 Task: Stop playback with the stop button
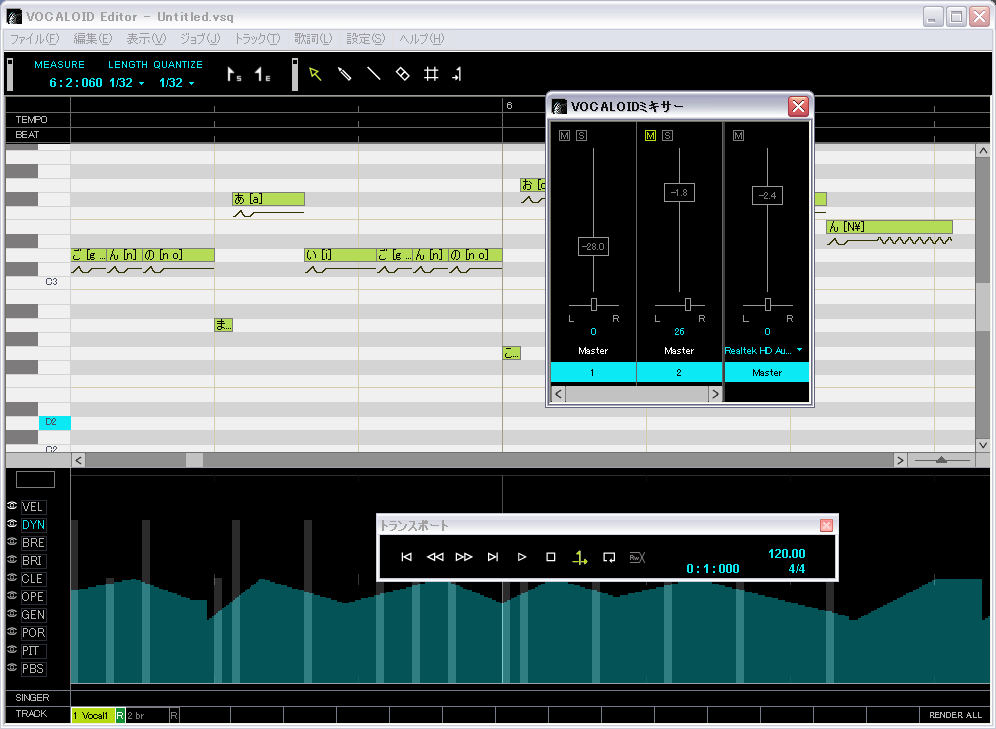[x=551, y=557]
